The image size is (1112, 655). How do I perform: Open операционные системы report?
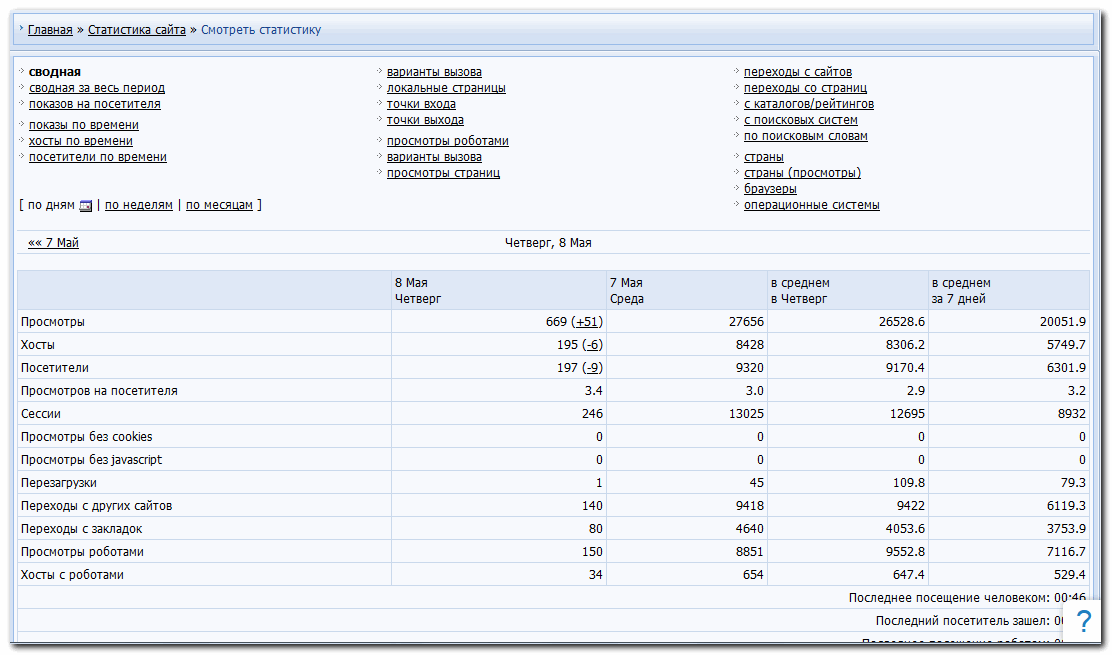(x=811, y=206)
